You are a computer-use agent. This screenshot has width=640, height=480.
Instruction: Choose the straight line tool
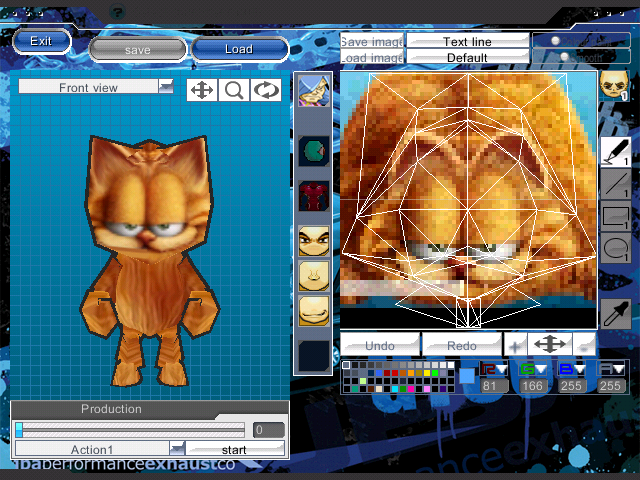pos(616,184)
